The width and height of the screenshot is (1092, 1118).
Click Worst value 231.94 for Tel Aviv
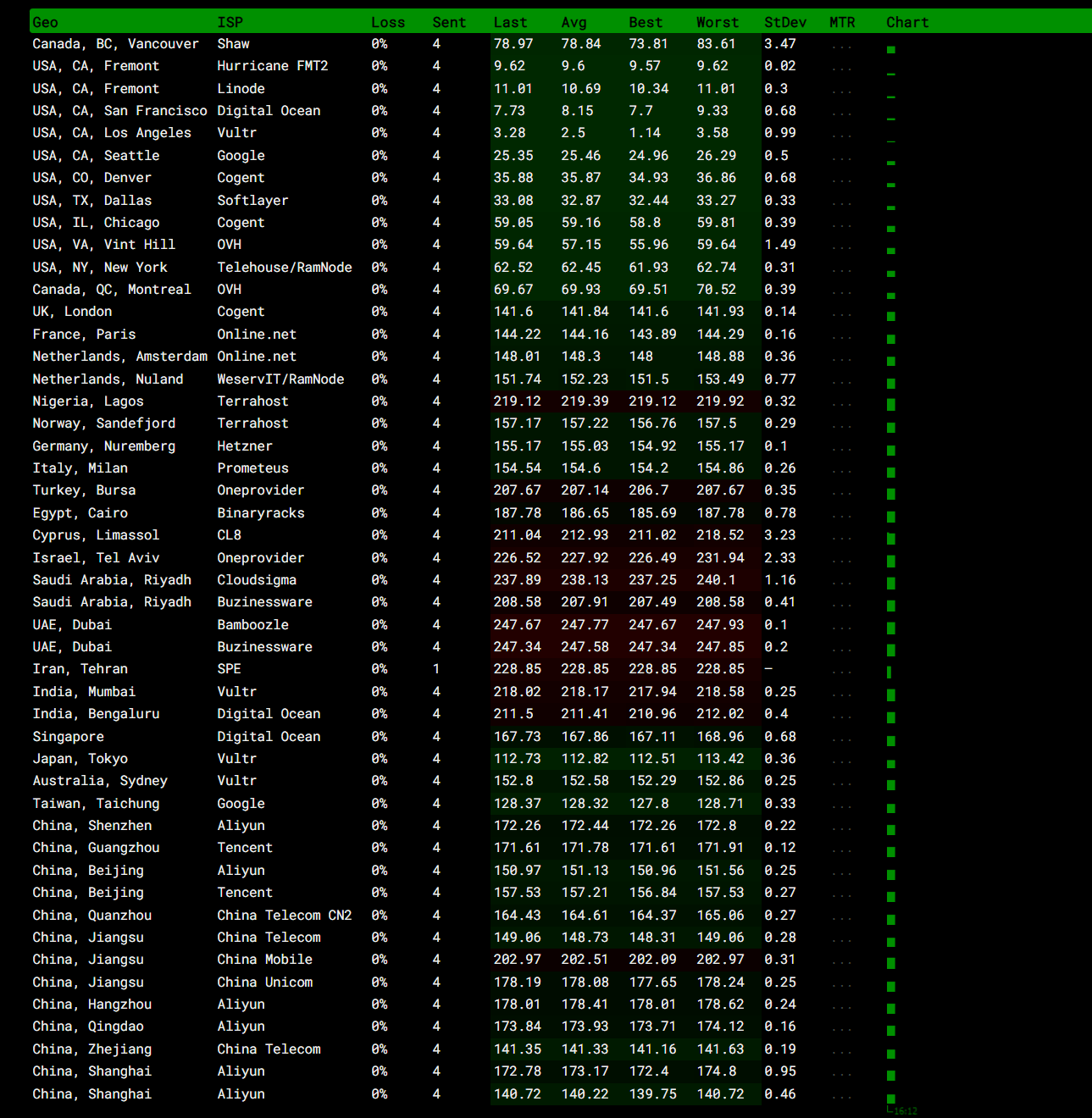point(721,558)
